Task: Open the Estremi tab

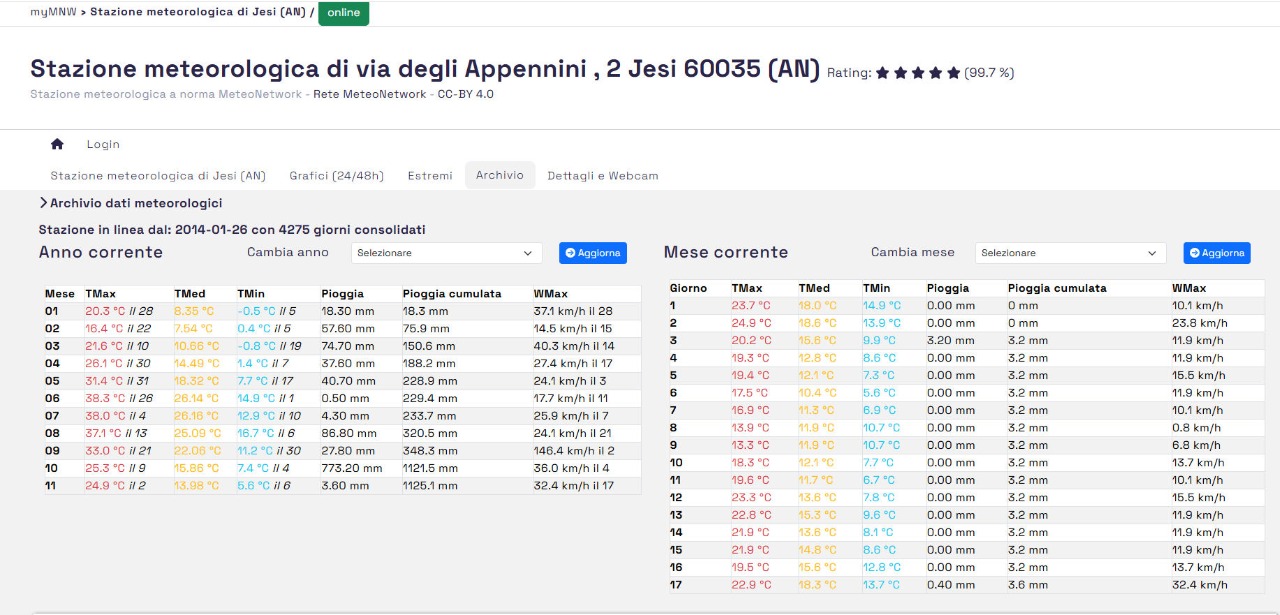Action: click(x=430, y=175)
